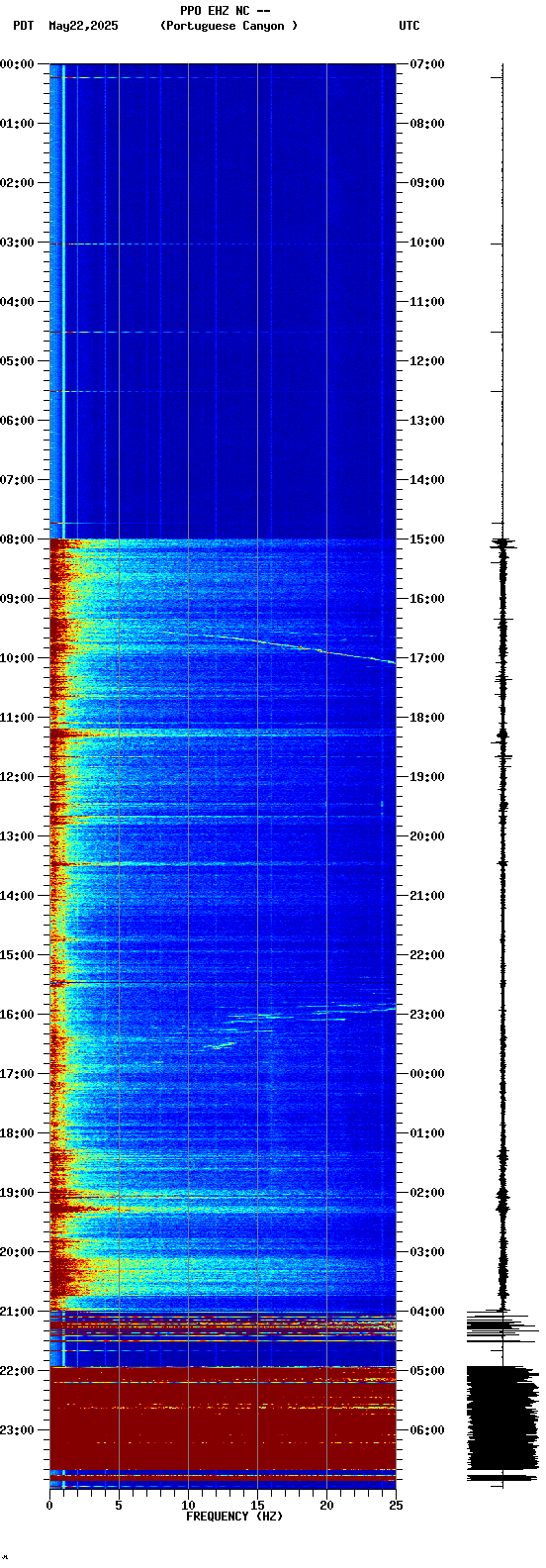Click the saturated dark-red band after 22:00 PDT
This screenshot has height=1568, width=546.
[223, 1420]
